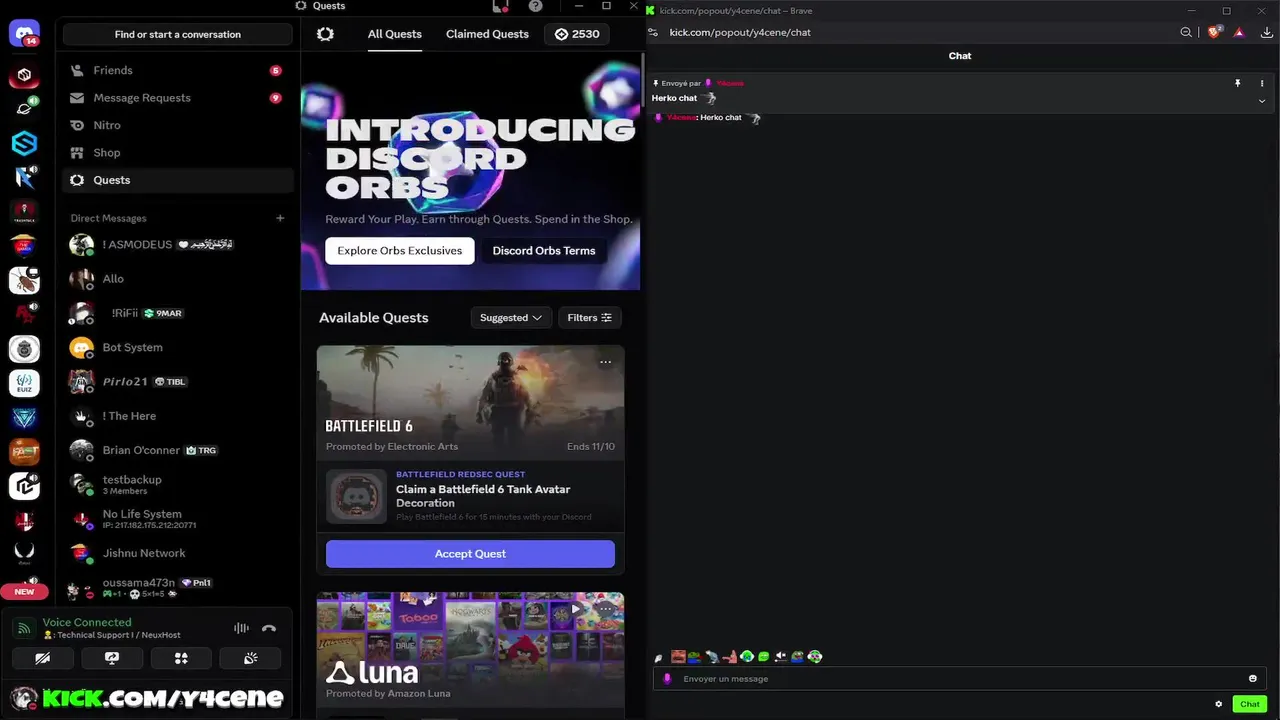Toggle noise suppression waveform icon
The height and width of the screenshot is (720, 1280).
241,628
